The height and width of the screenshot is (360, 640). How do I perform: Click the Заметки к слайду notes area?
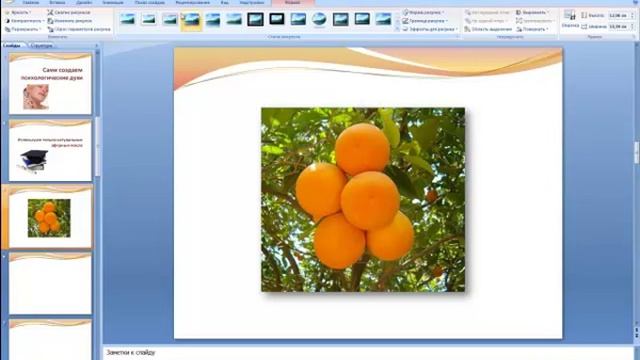(x=367, y=353)
